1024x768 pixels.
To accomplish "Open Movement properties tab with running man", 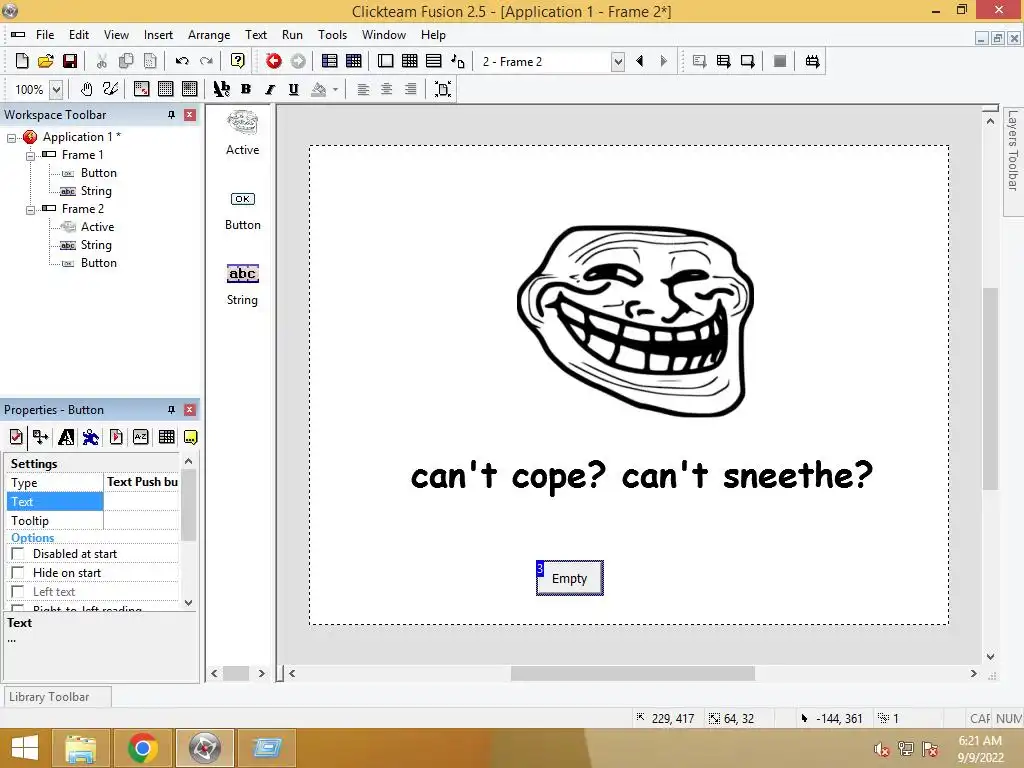I will 91,437.
